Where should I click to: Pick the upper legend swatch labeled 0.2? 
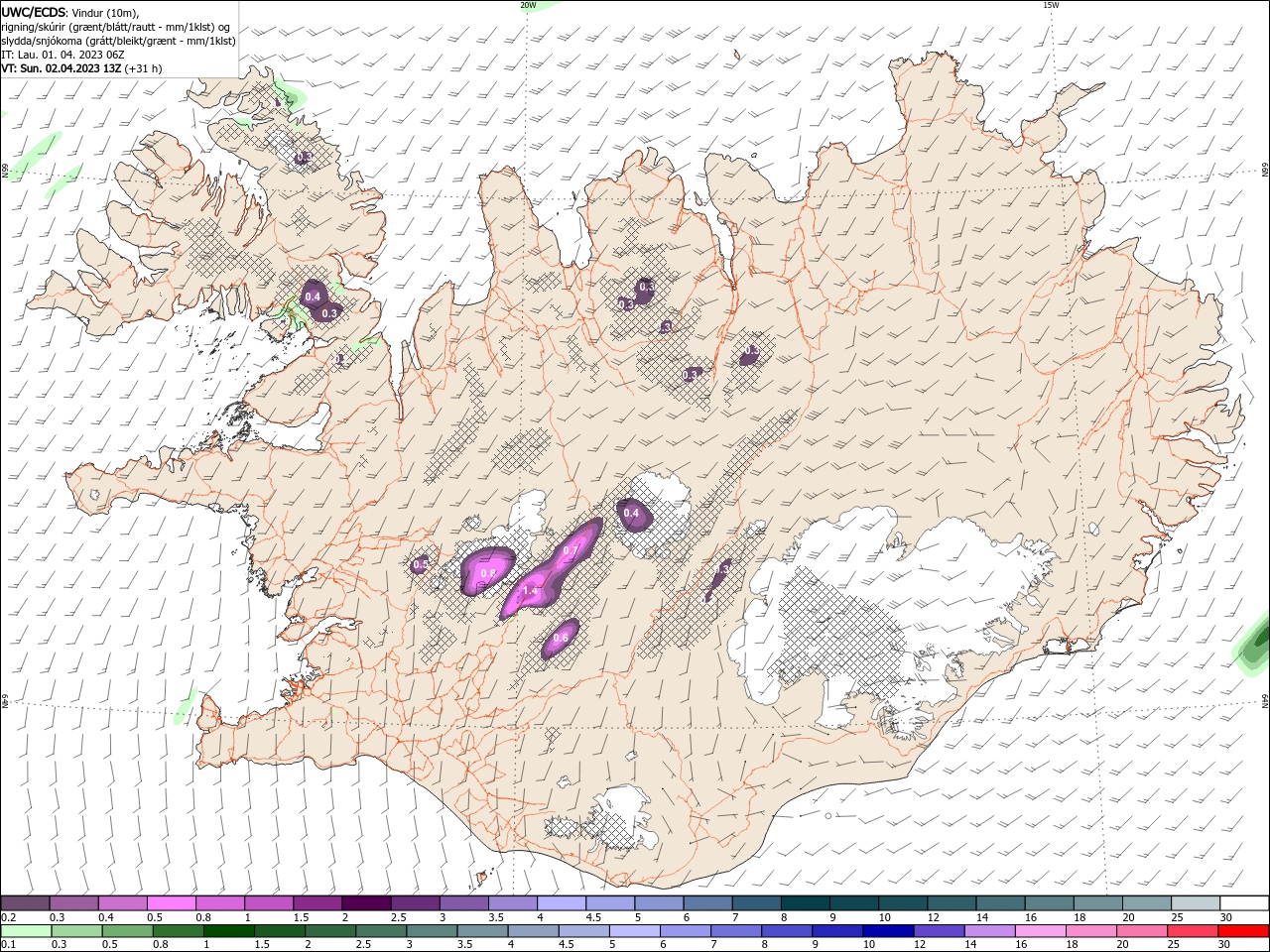tap(25, 903)
